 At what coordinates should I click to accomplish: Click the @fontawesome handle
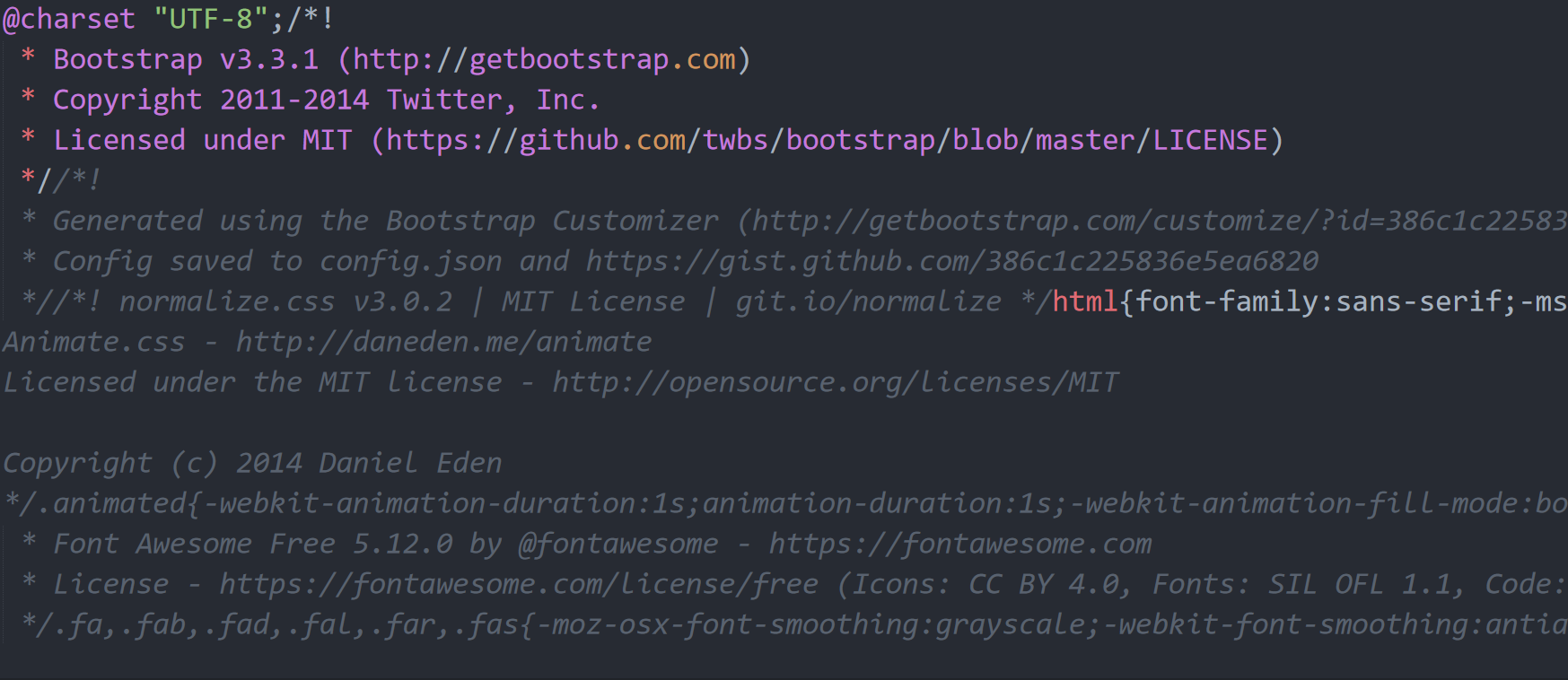618,544
